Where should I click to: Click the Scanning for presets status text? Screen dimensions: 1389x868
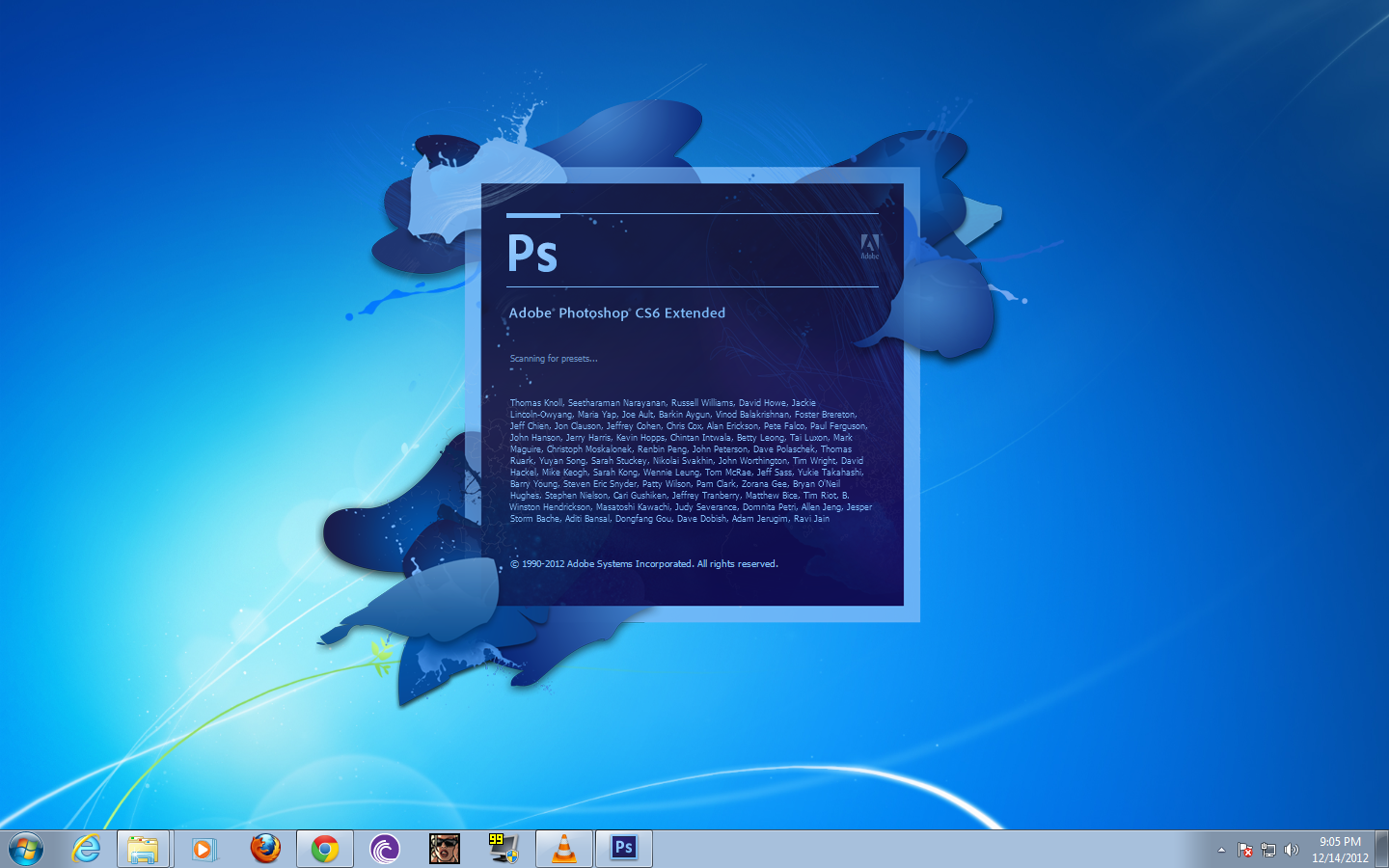point(554,358)
